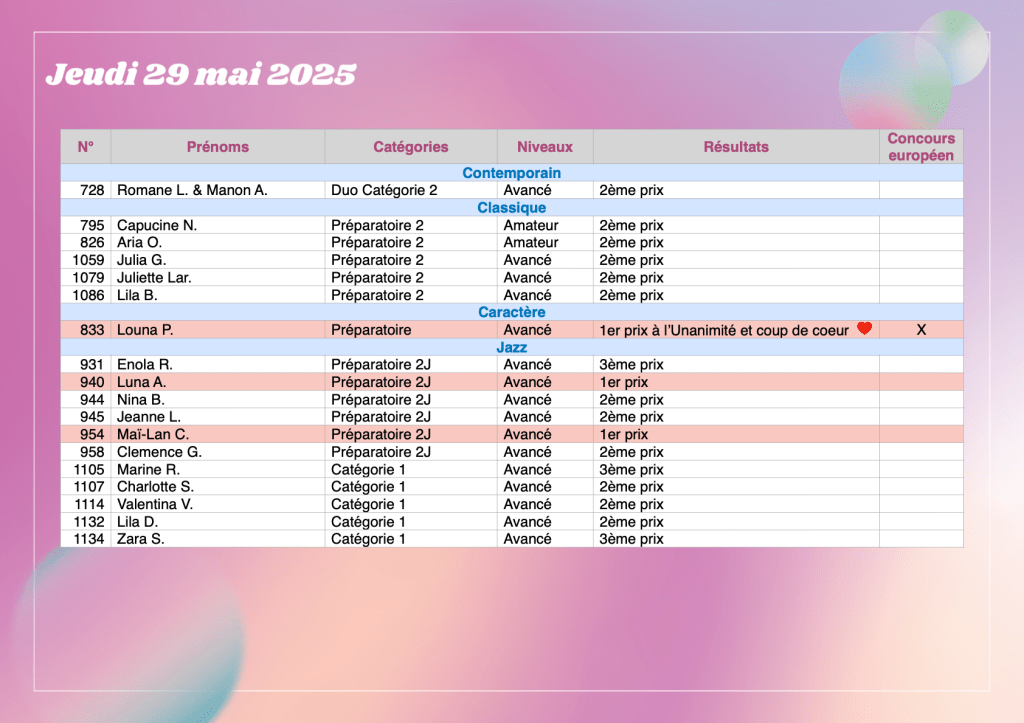Click the Concours européen column header
The image size is (1024, 723).
pos(921,147)
